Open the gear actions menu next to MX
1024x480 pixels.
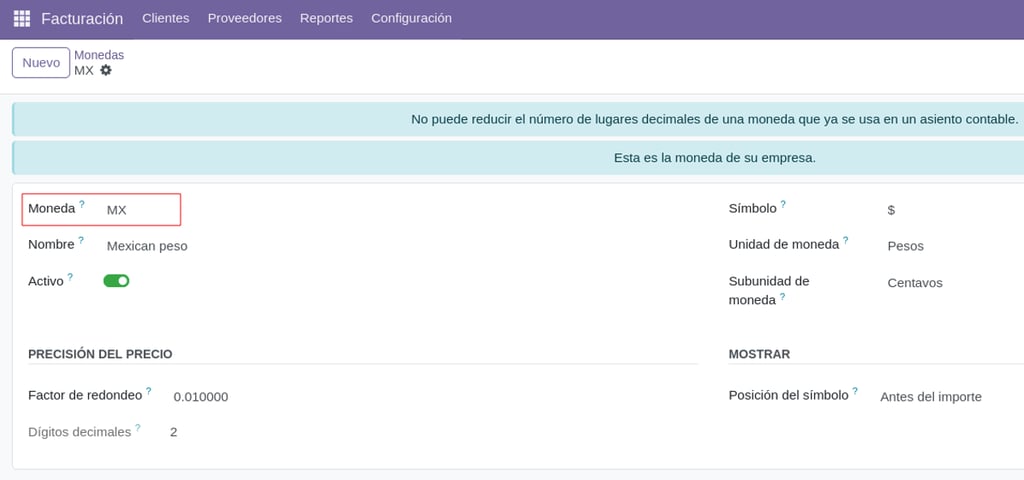[x=106, y=70]
